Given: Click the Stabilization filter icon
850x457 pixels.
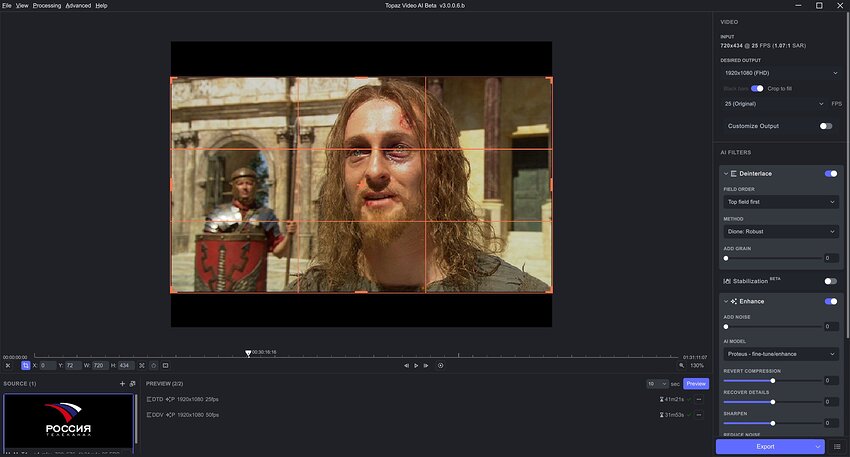Looking at the screenshot, I should tap(727, 281).
